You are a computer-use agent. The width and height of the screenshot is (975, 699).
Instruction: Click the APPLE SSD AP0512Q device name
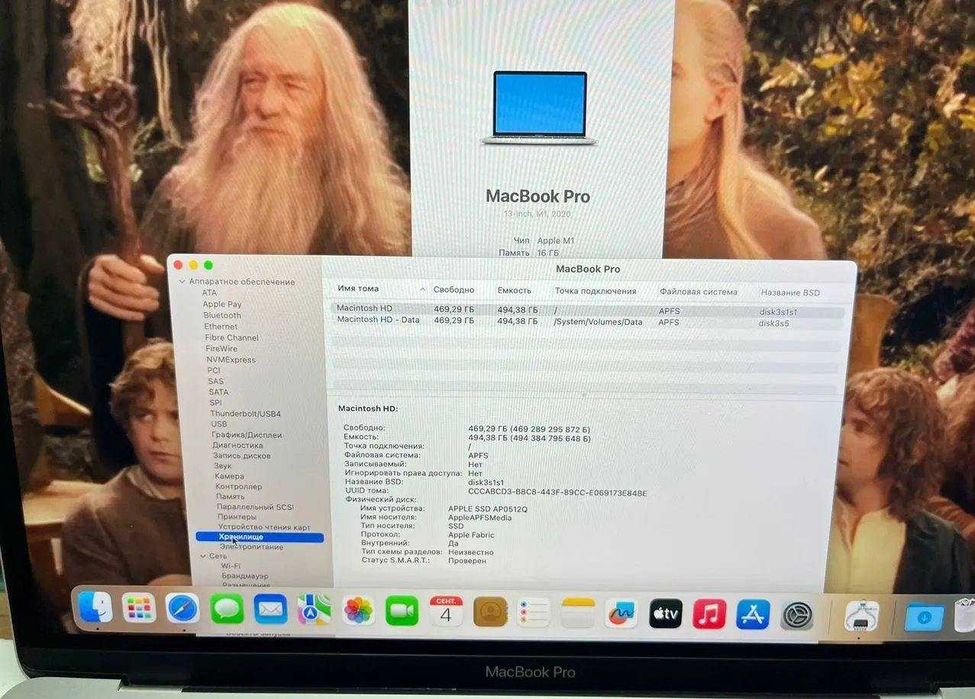click(488, 509)
